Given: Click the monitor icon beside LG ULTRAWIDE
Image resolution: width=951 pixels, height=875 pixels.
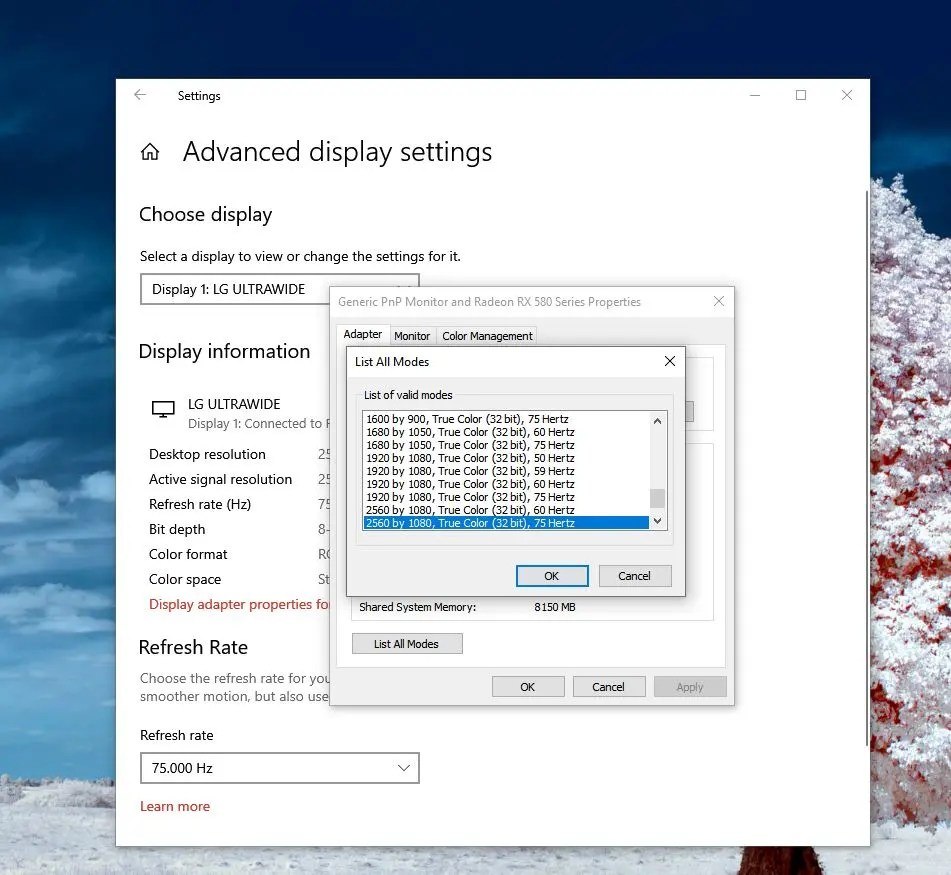Looking at the screenshot, I should (x=162, y=408).
